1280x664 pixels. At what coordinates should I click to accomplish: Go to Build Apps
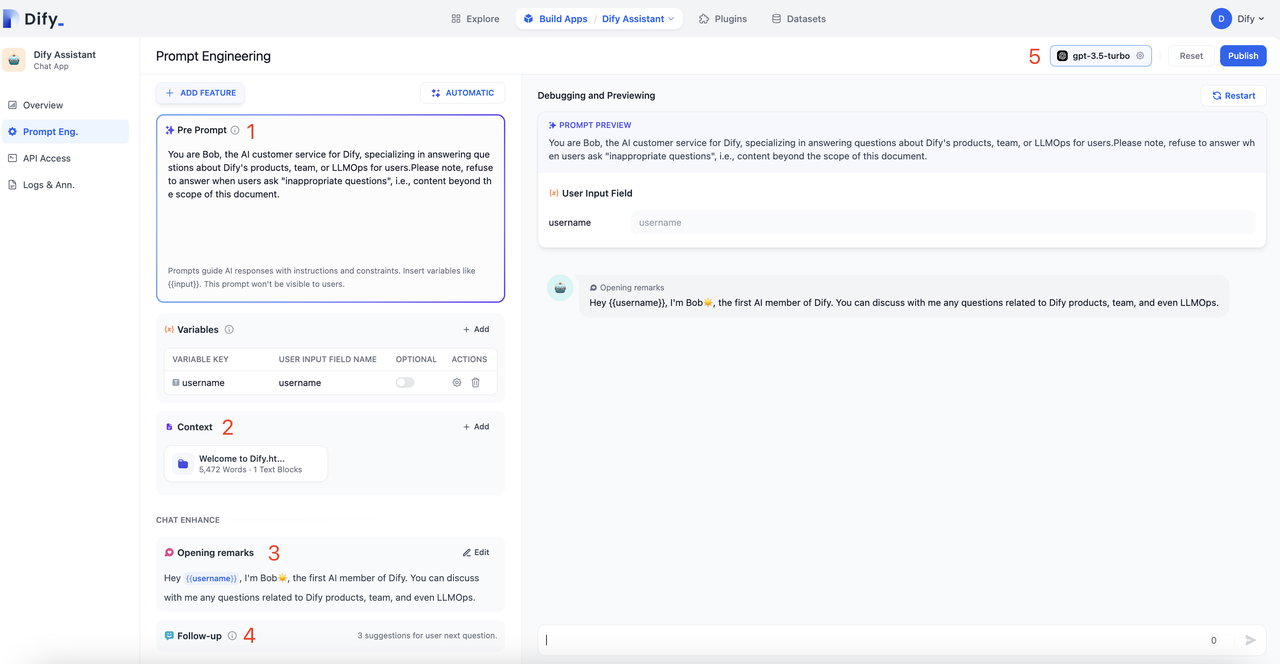click(556, 19)
